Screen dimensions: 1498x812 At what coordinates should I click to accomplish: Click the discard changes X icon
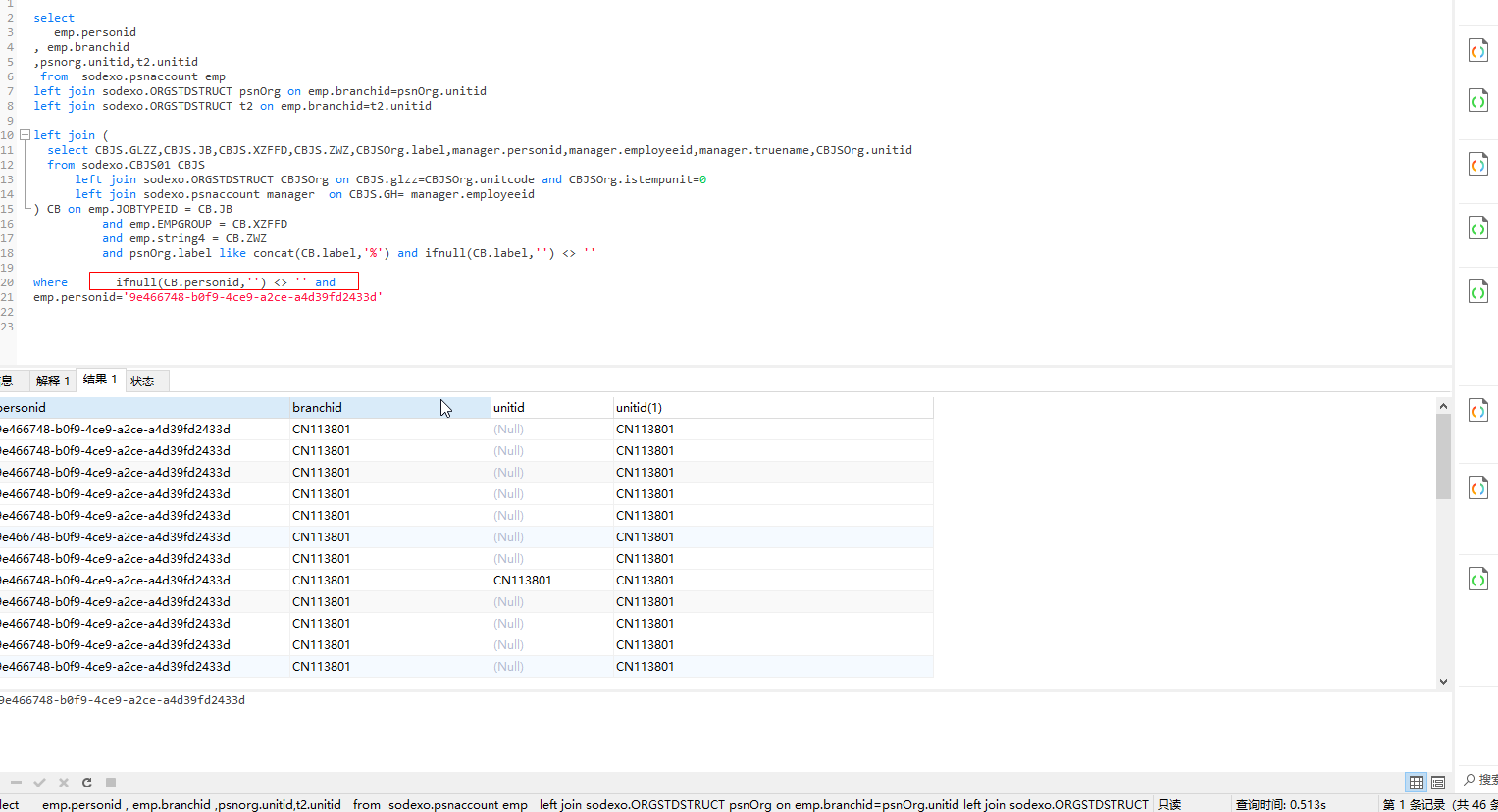pyautogui.click(x=64, y=783)
